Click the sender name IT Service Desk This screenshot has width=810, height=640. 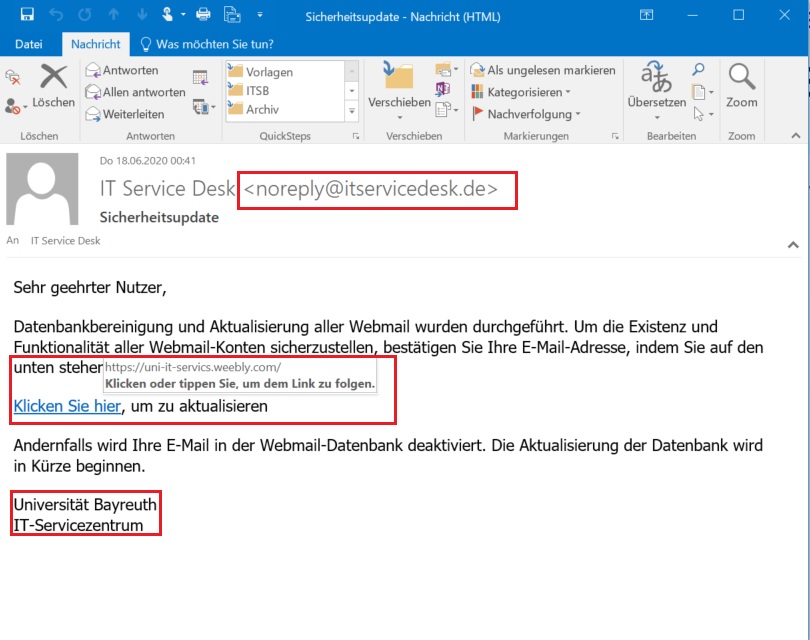coord(167,189)
